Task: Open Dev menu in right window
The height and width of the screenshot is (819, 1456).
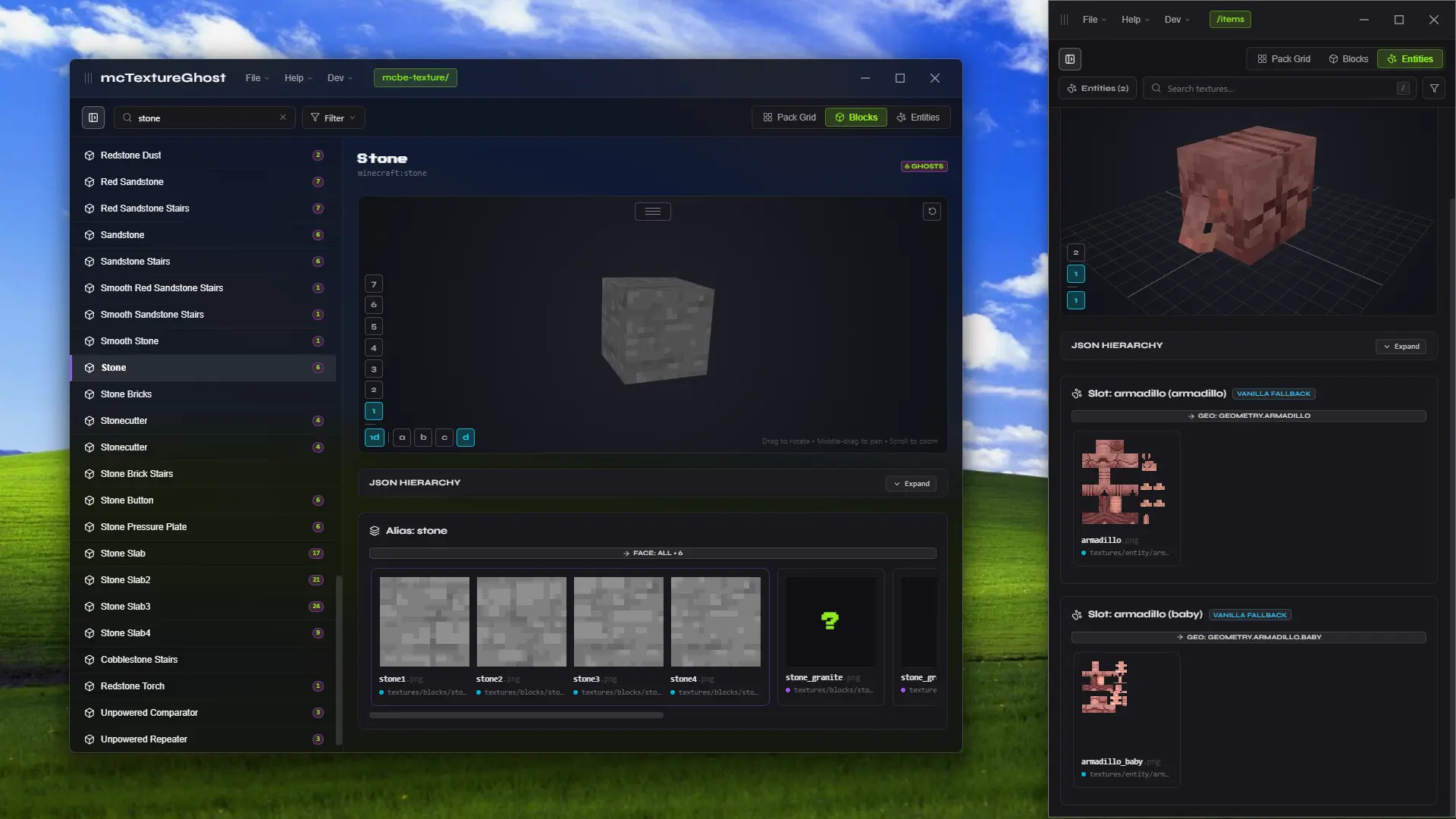Action: 1177,20
